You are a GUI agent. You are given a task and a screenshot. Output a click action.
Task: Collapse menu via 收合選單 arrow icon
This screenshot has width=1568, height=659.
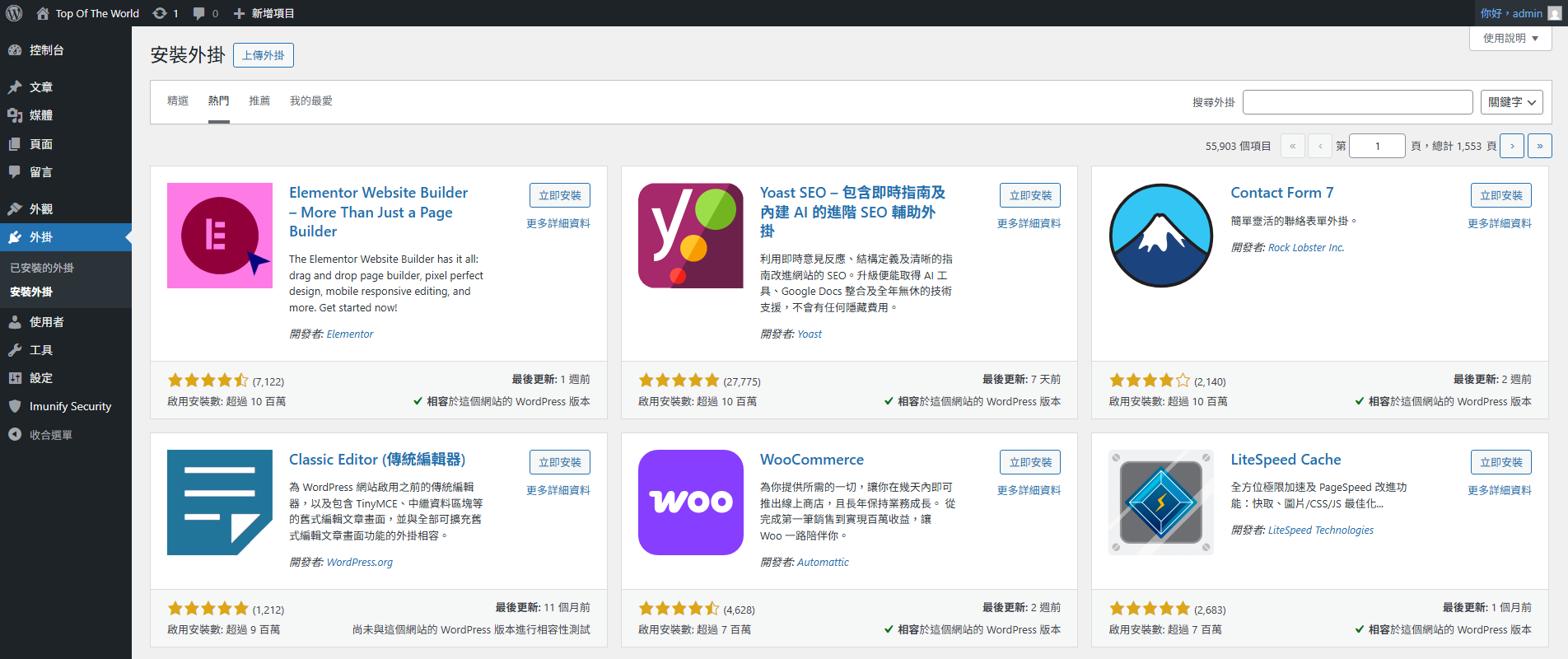coord(15,434)
